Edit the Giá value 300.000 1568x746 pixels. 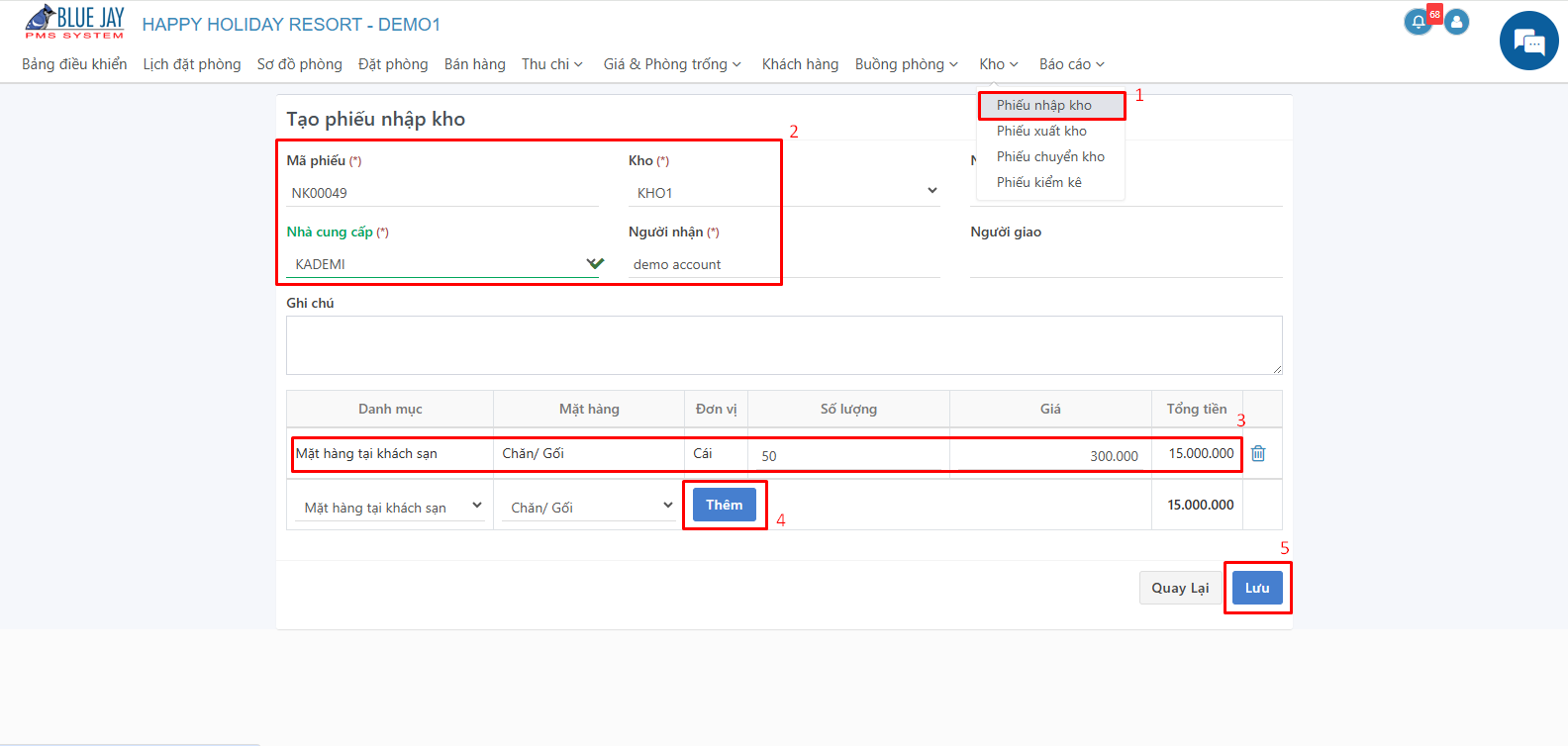coord(1050,455)
